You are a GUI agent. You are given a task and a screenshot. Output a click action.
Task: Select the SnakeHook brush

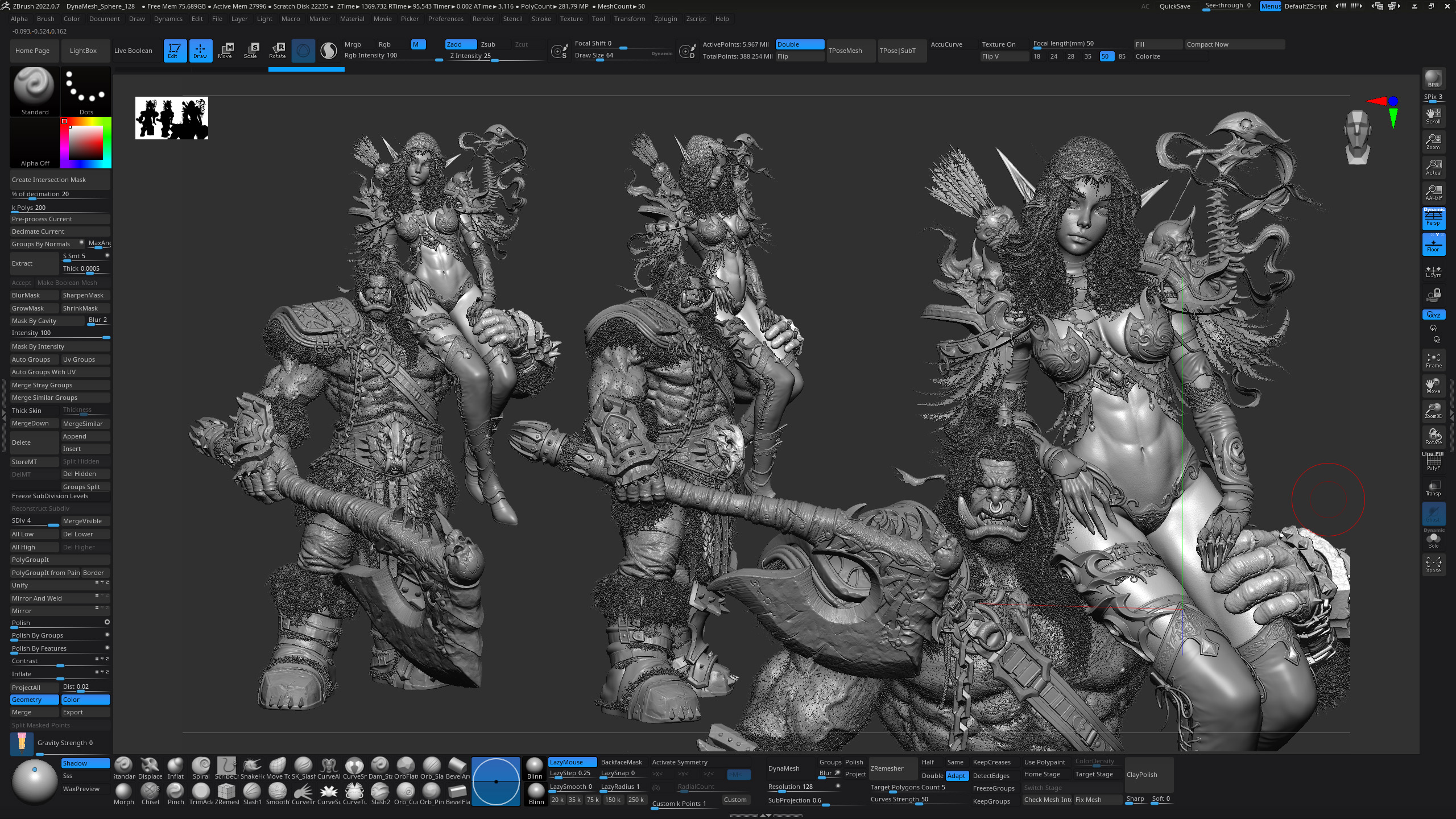coord(252,768)
